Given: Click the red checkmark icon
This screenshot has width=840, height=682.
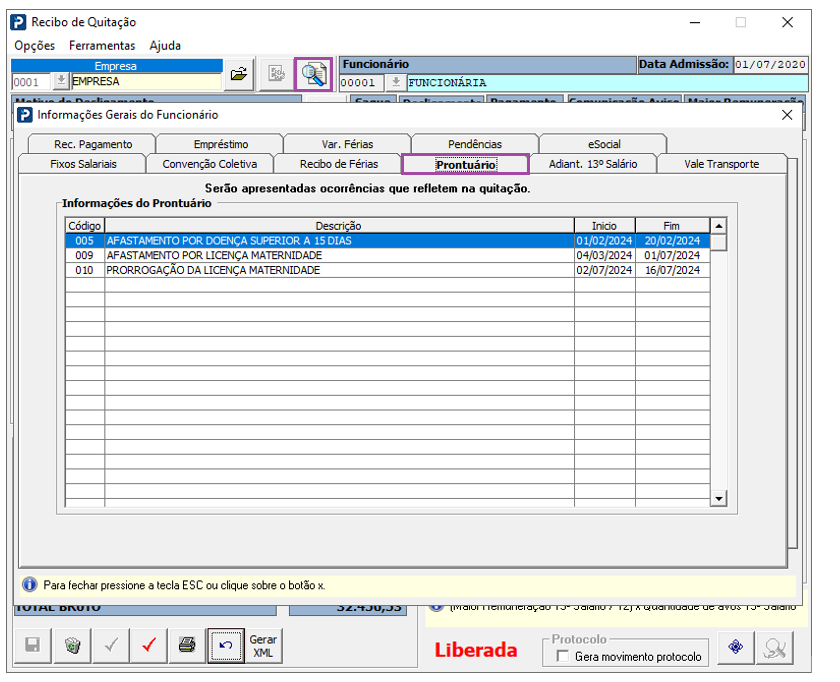Looking at the screenshot, I should pyautogui.click(x=149, y=645).
